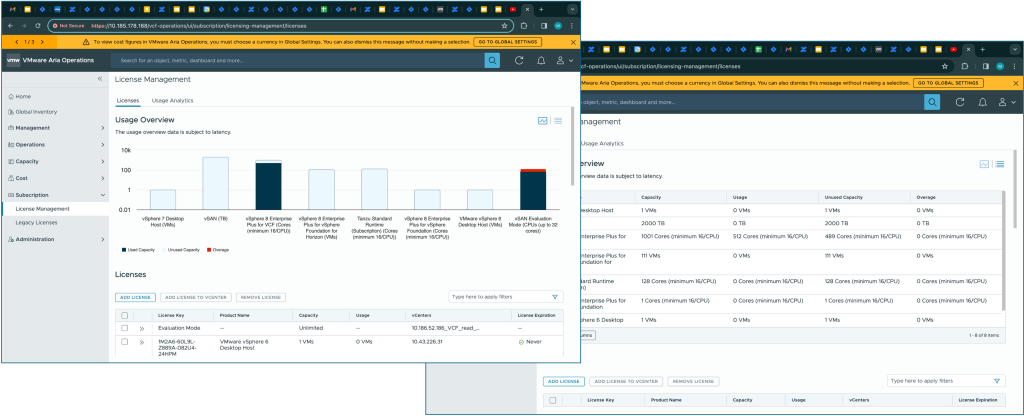Screen dimensions: 1024x416
Task: Dismiss the currency warning banner in front window
Action: pos(574,42)
